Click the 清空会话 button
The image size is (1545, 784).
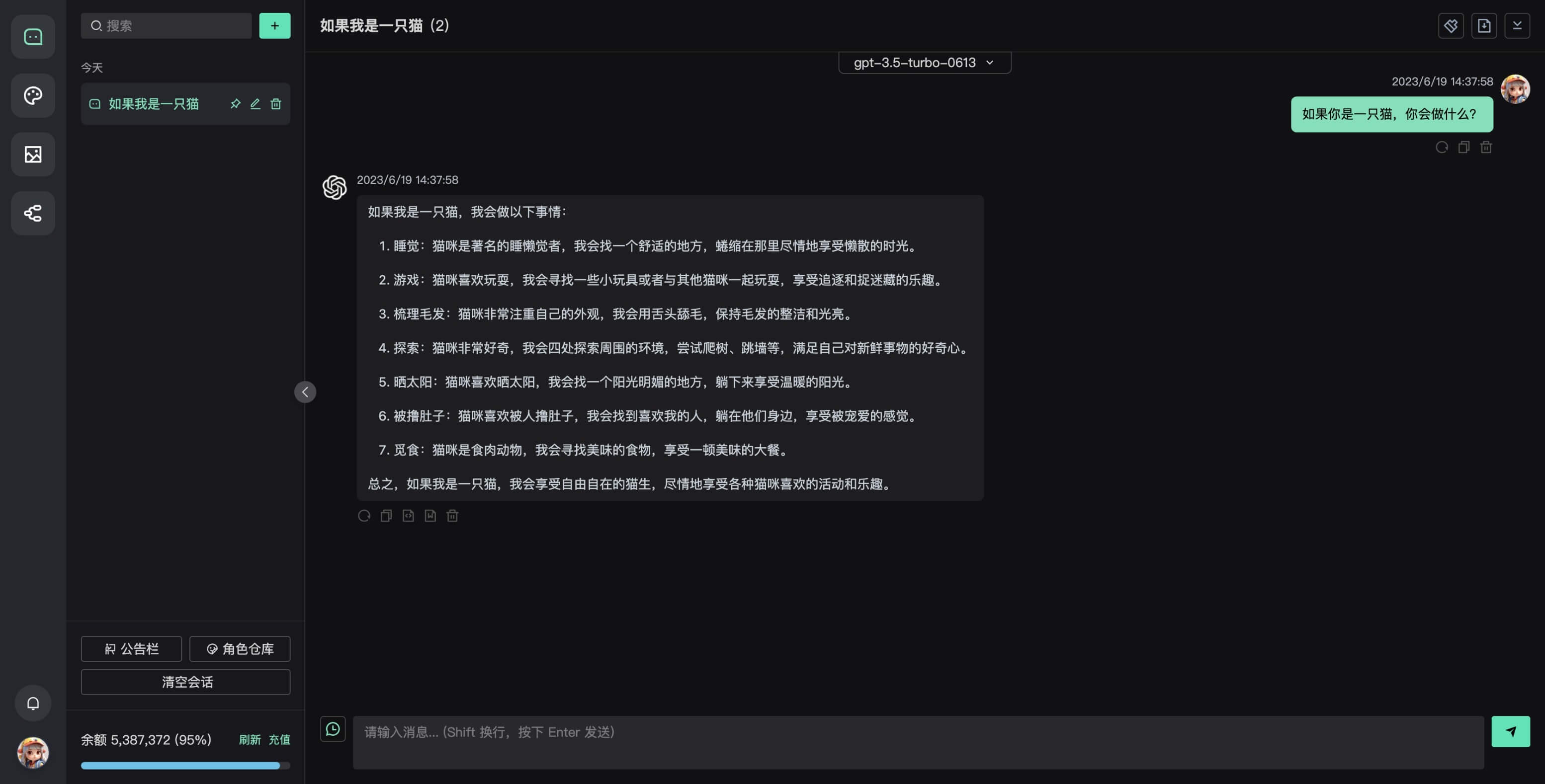click(x=186, y=682)
